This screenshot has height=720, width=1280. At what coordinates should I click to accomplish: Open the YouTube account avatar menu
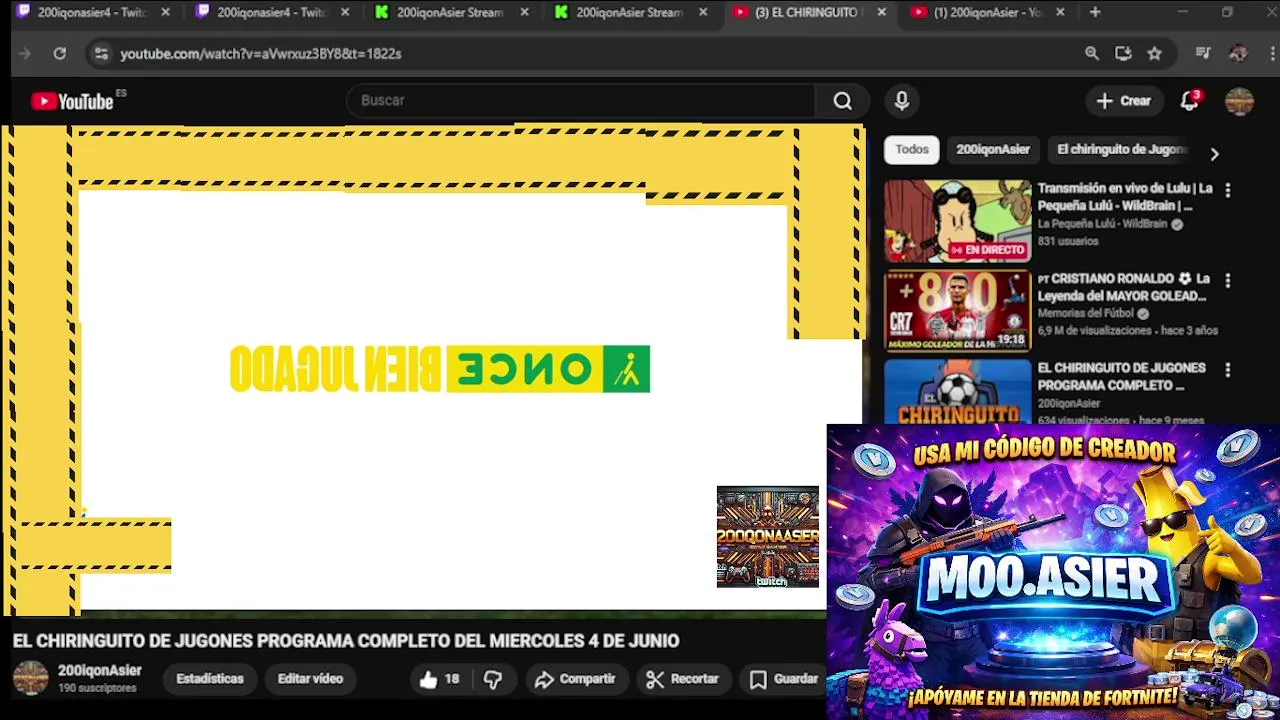tap(1239, 101)
